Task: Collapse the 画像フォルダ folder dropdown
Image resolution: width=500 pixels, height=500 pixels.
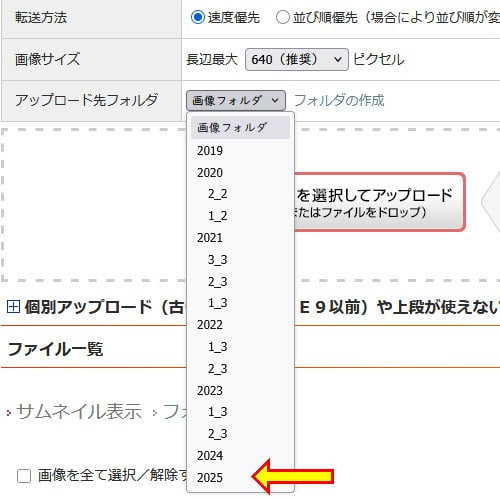Action: click(236, 100)
